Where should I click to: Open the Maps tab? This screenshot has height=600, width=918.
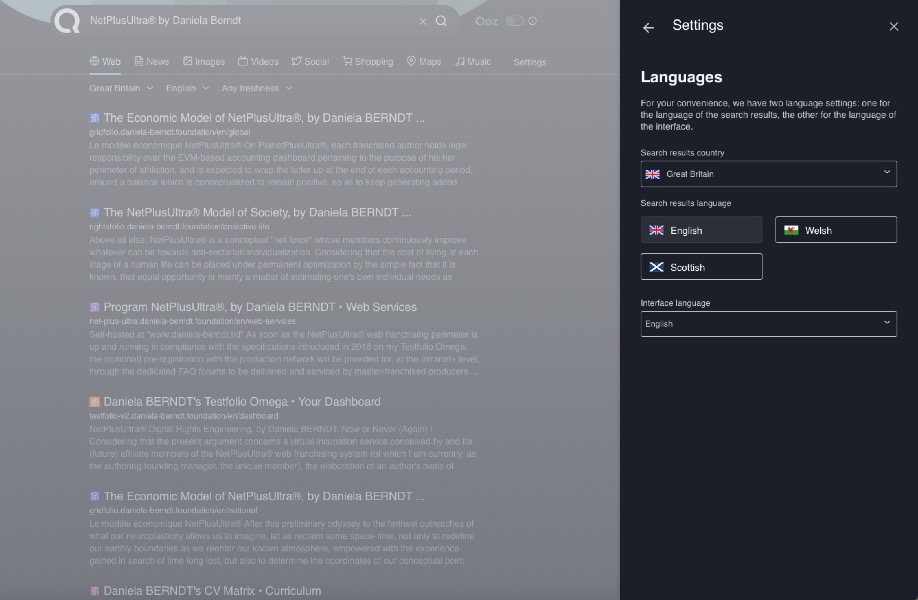pos(424,61)
